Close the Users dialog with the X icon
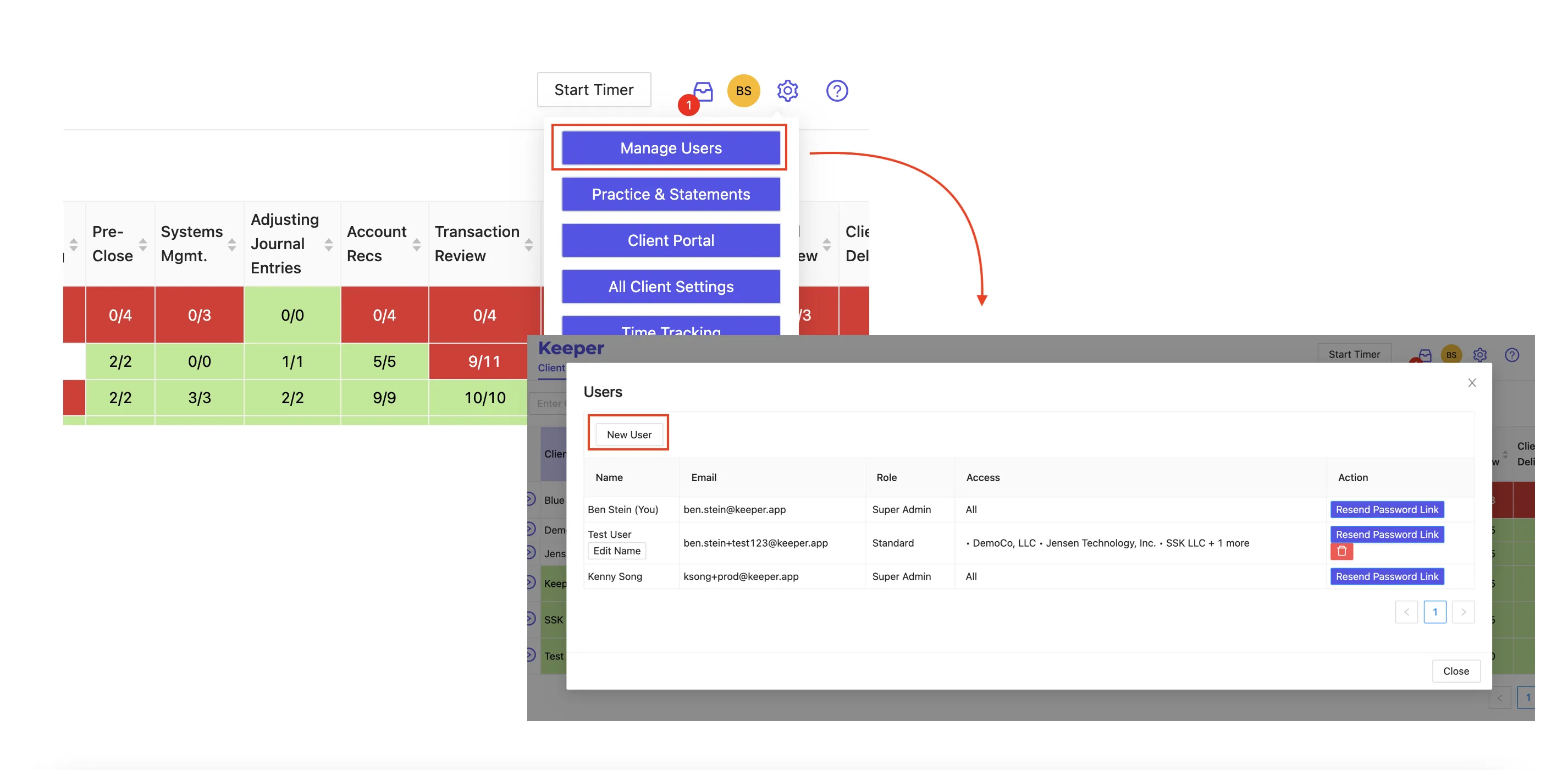Viewport: 1568px width, 770px height. 1471,383
